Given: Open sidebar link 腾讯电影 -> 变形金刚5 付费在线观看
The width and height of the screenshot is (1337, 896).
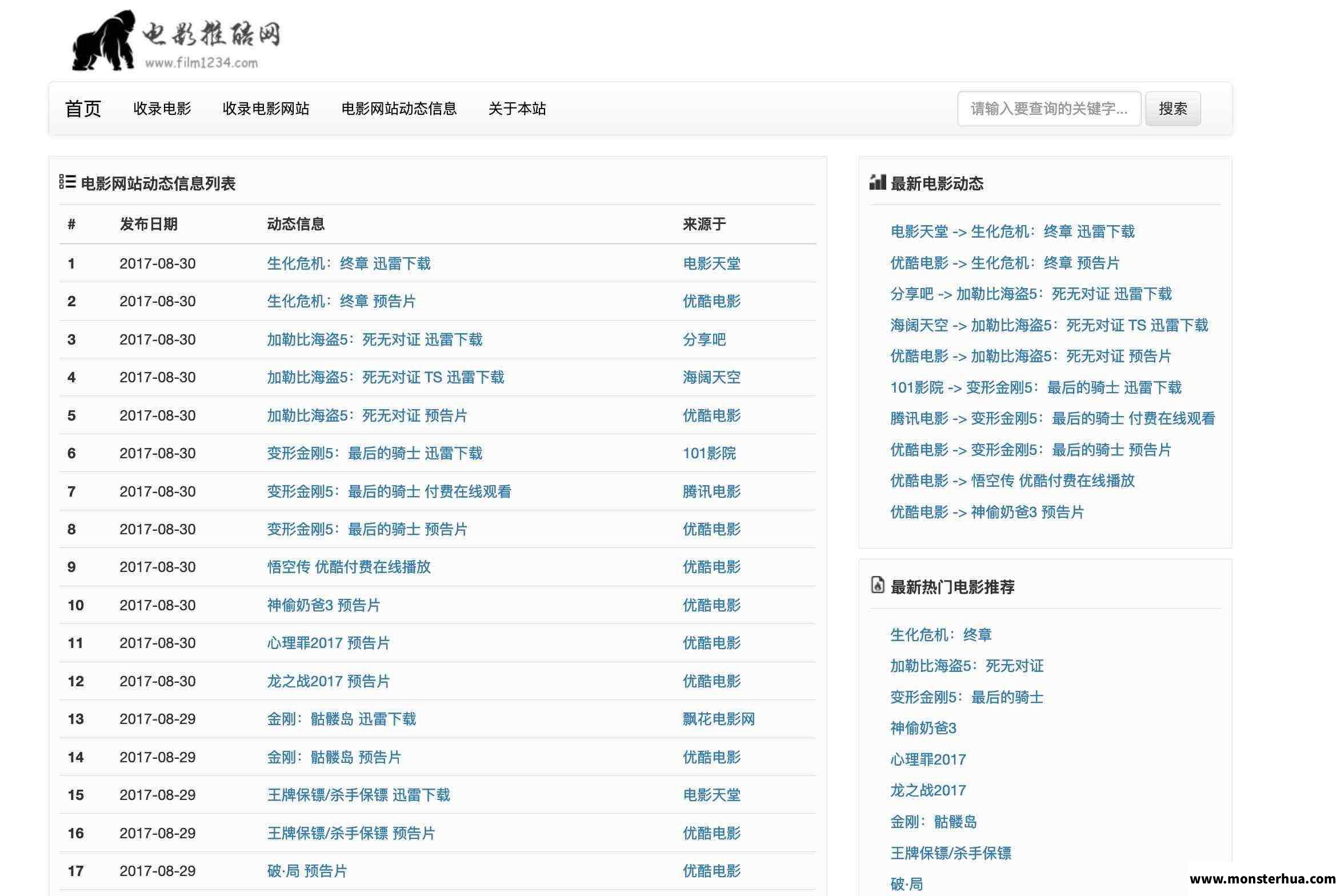Looking at the screenshot, I should coord(1053,418).
